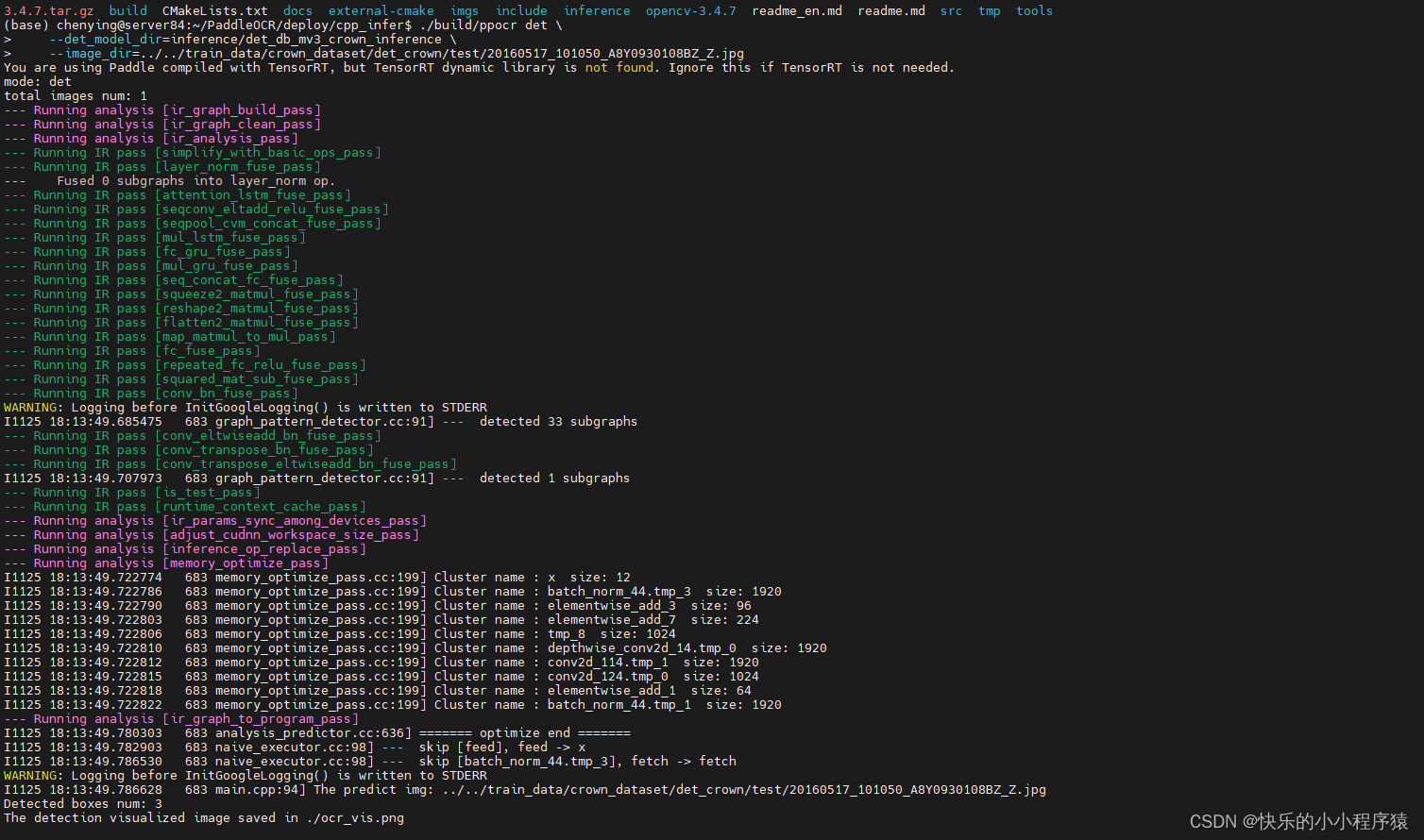Screen dimensions: 1424x840
Task: Click 'Fused 0 subgraphs into layer_norm op' line
Action: pos(170,181)
